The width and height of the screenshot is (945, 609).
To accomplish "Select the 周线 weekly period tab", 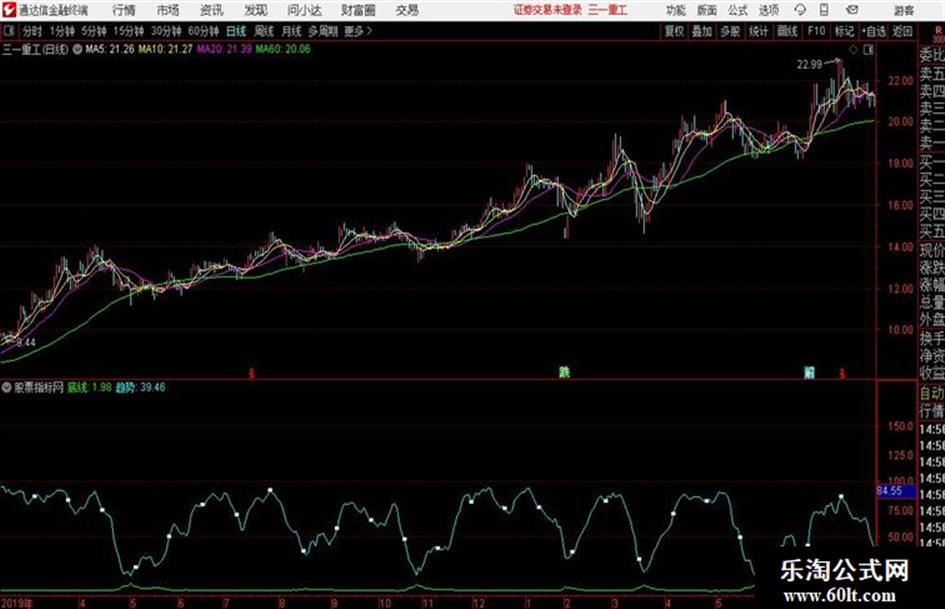I will pos(264,31).
